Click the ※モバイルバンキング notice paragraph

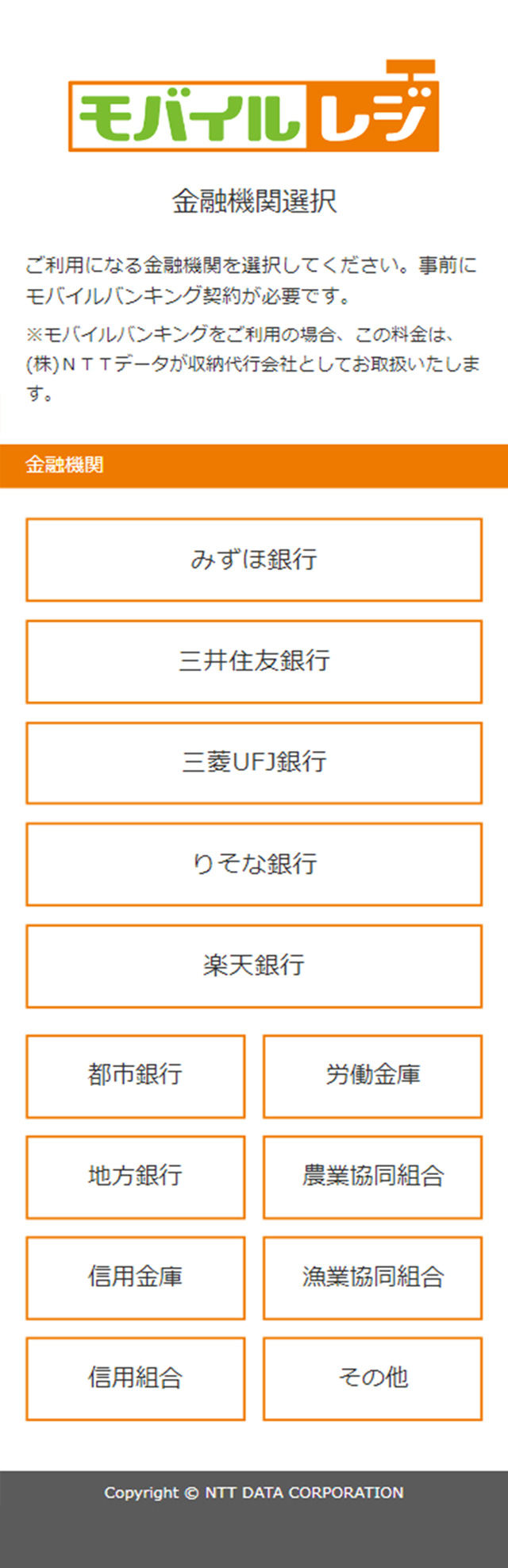pyautogui.click(x=252, y=364)
